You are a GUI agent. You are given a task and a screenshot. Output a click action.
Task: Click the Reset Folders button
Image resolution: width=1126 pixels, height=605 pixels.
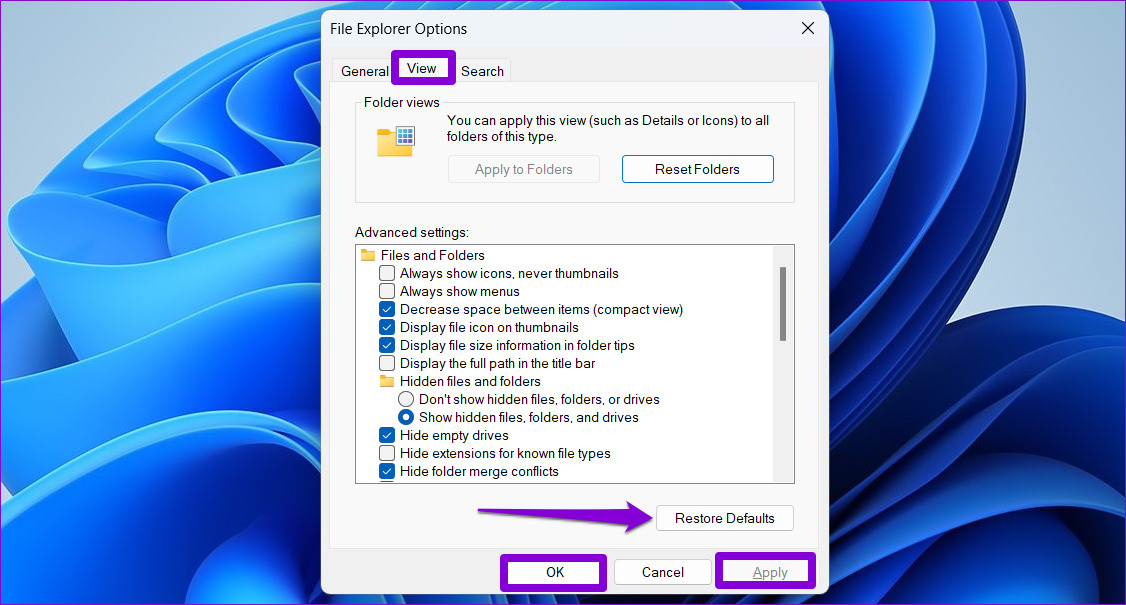(697, 170)
